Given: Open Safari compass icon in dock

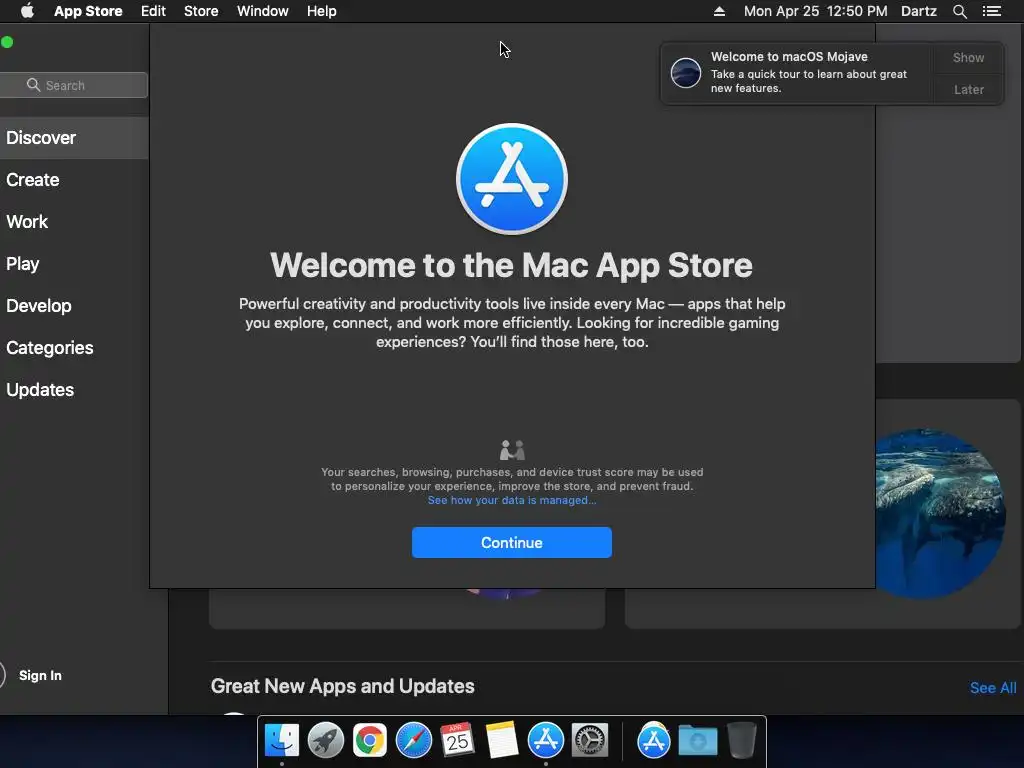Looking at the screenshot, I should 414,741.
